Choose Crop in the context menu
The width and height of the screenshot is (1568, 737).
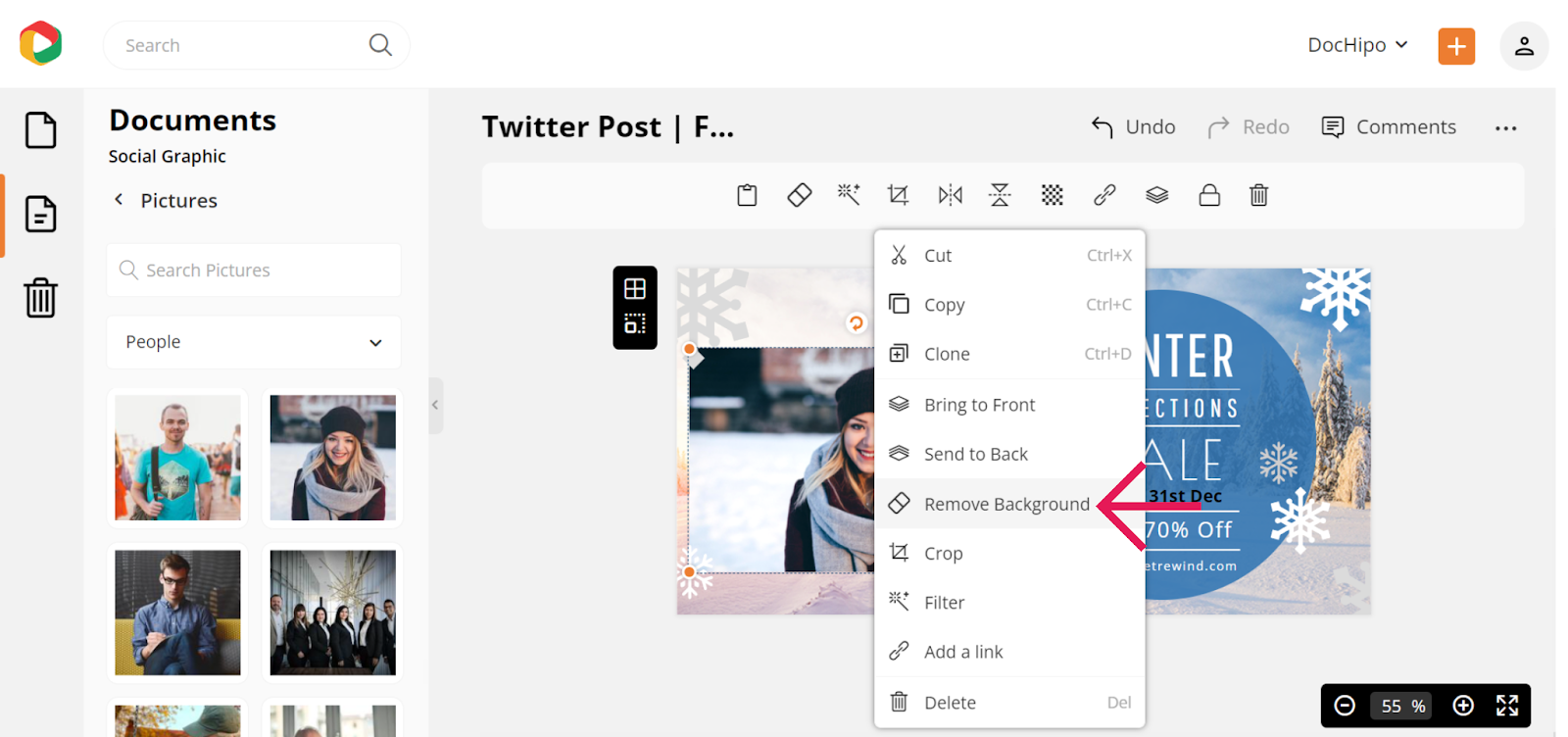point(1009,553)
